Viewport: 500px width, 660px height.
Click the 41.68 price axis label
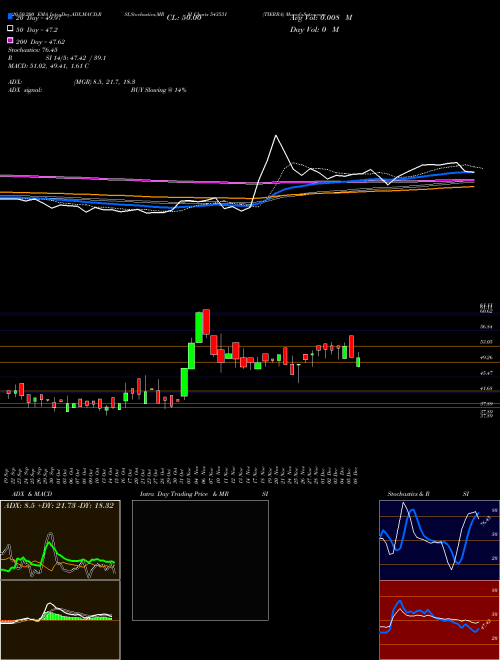coord(486,389)
